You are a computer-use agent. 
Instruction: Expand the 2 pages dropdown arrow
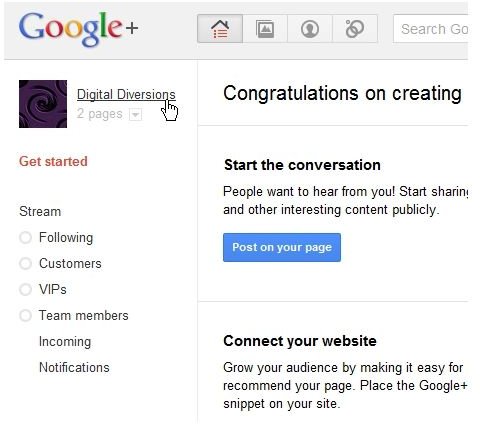click(135, 115)
